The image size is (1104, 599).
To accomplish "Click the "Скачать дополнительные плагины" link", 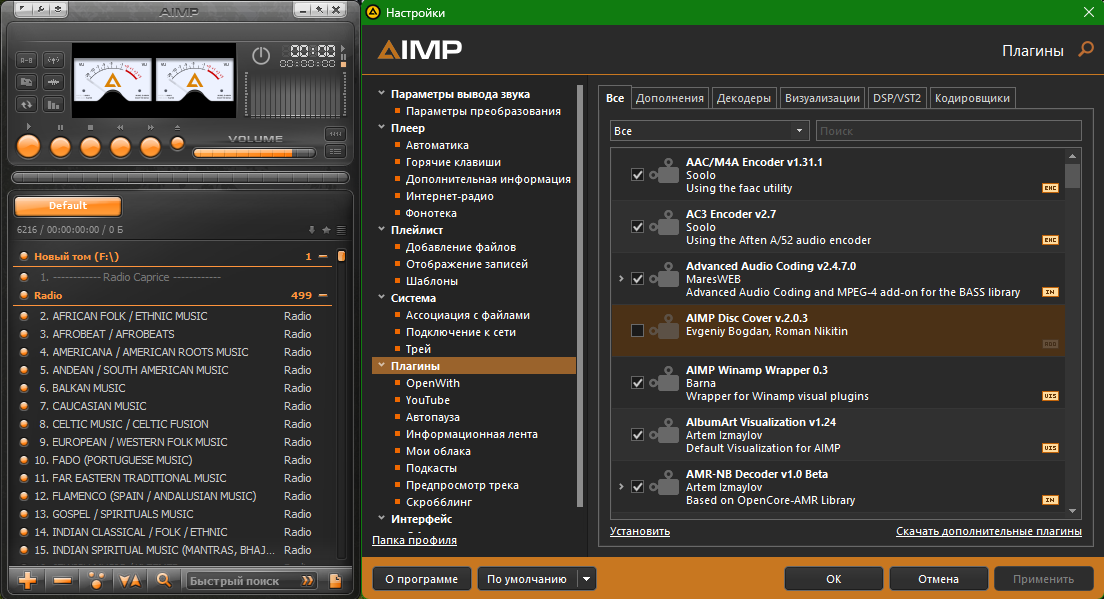I will click(989, 531).
